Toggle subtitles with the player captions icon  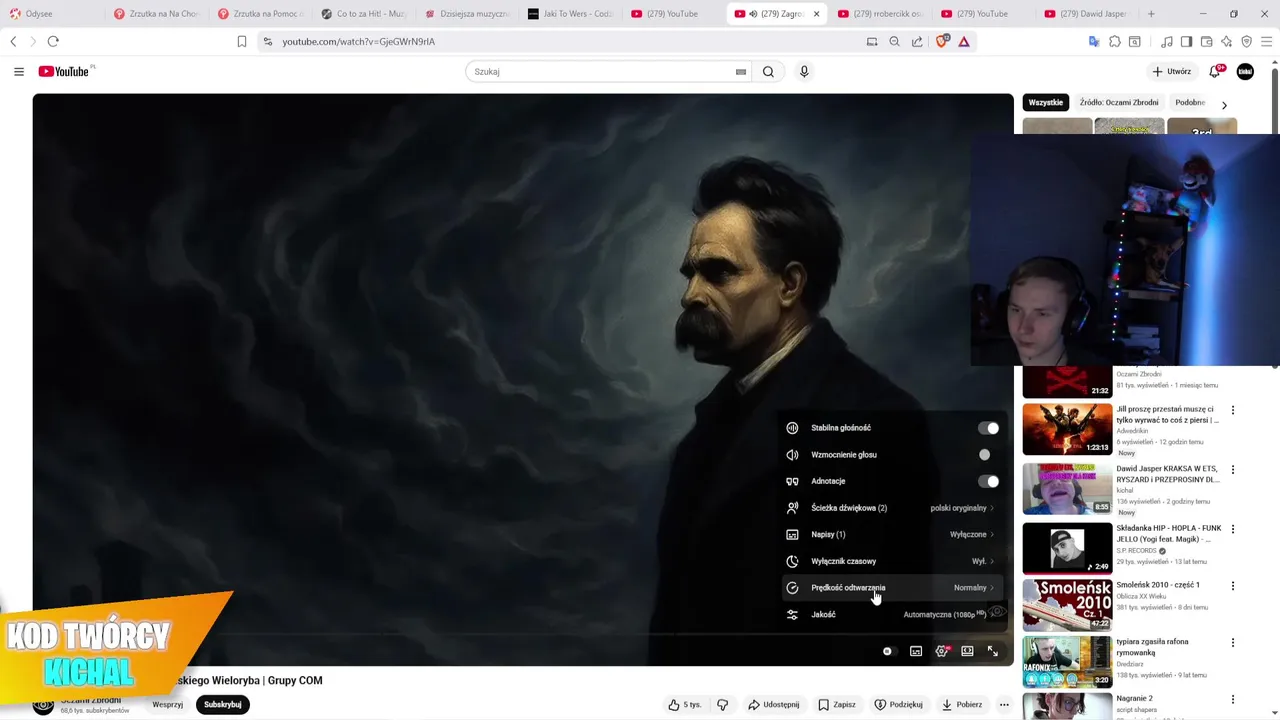(916, 651)
